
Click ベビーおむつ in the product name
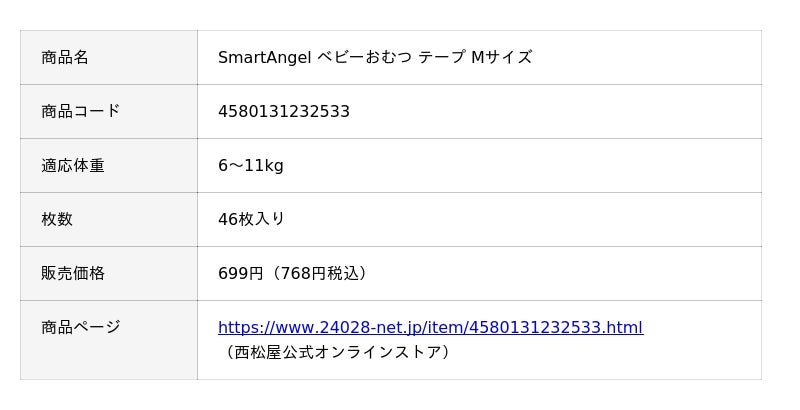coord(364,57)
